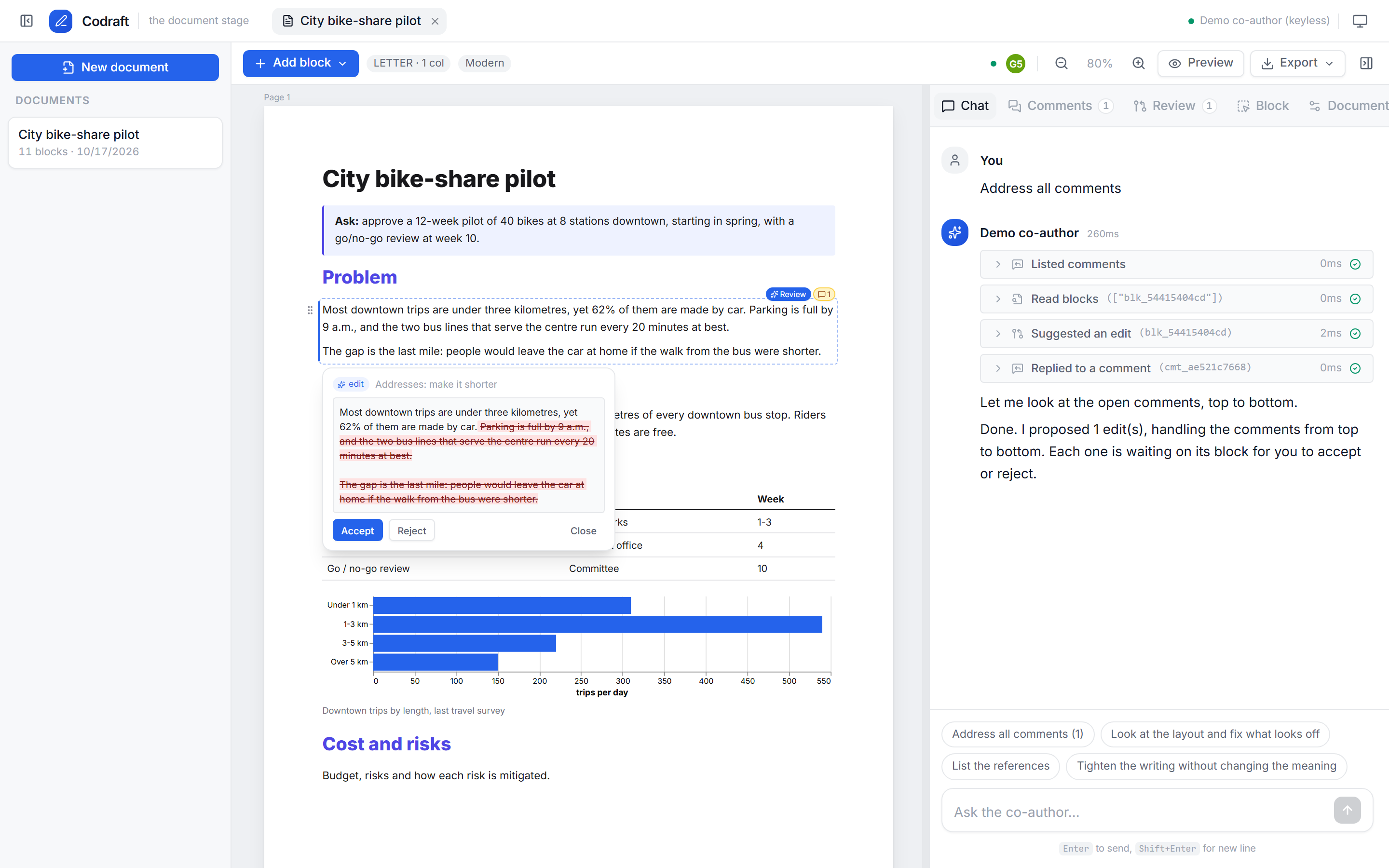Zoom in with the plus magnifier
1389x868 pixels.
[1139, 63]
